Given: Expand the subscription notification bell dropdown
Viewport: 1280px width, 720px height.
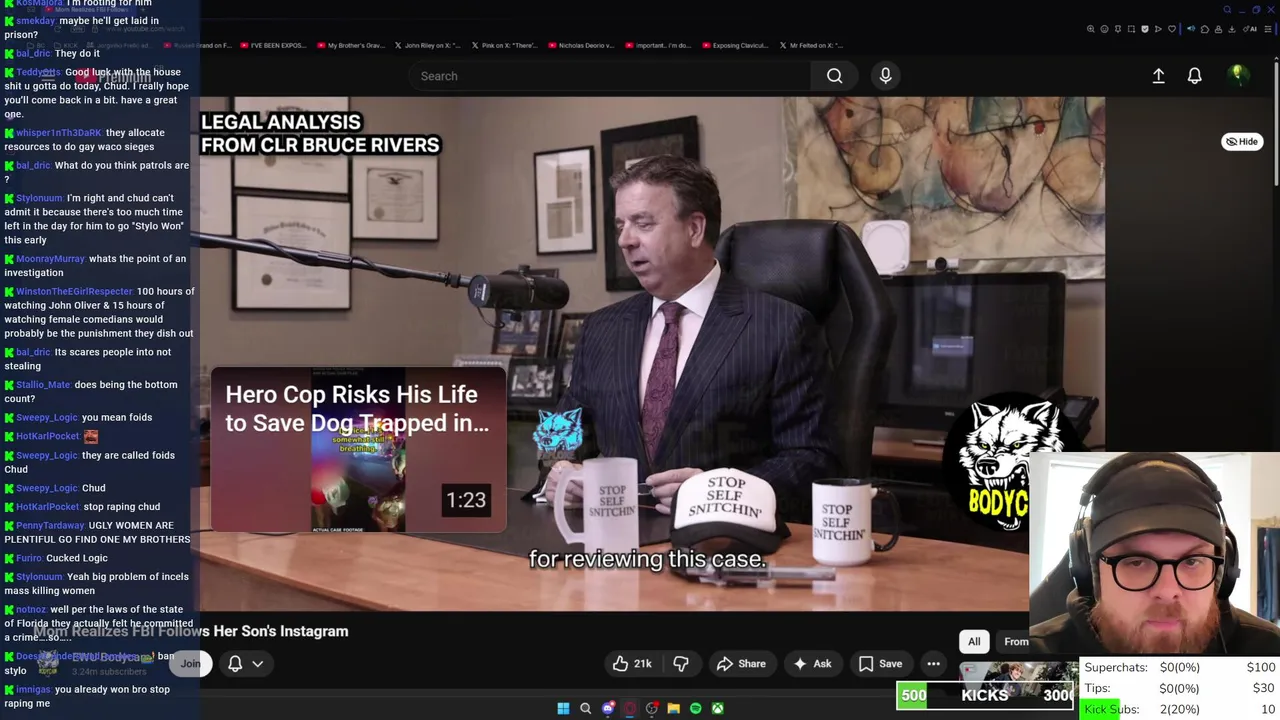Looking at the screenshot, I should [246, 663].
